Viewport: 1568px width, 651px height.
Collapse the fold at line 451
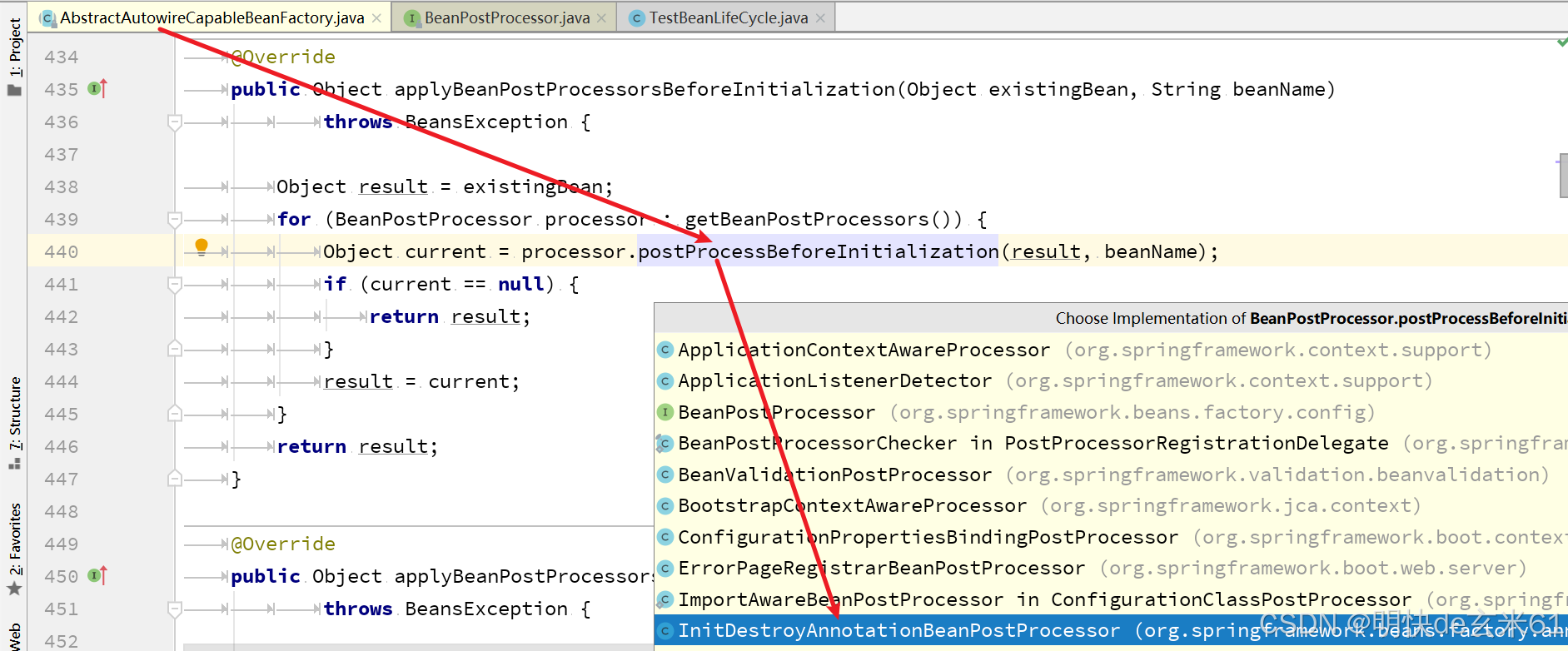(x=175, y=609)
